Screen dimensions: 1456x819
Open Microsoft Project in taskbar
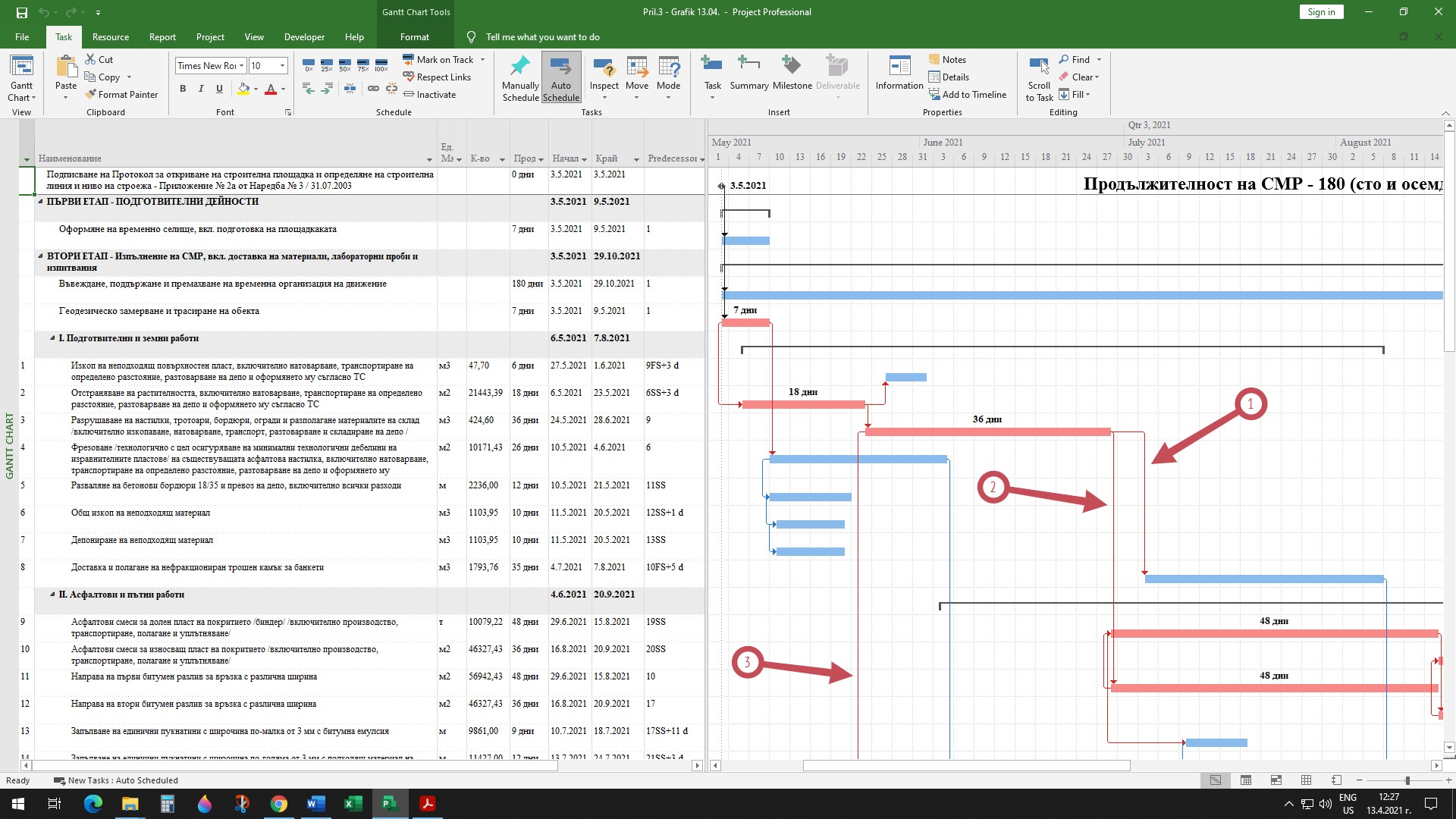tap(390, 804)
